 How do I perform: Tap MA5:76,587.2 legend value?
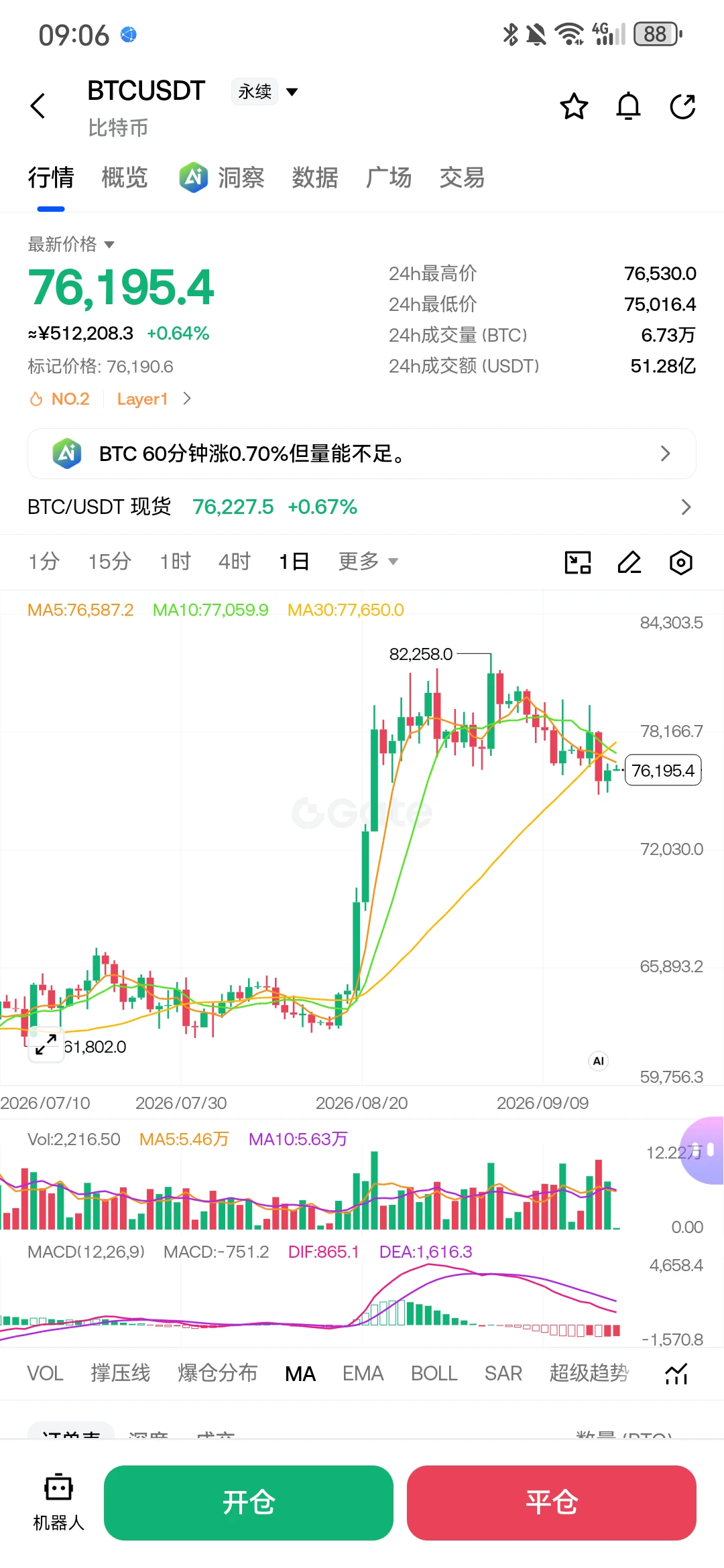coord(80,610)
